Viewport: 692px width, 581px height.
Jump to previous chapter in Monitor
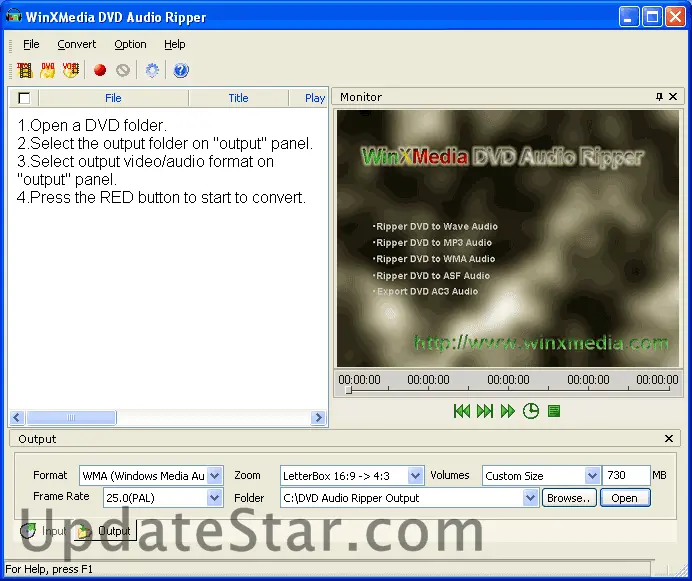462,411
